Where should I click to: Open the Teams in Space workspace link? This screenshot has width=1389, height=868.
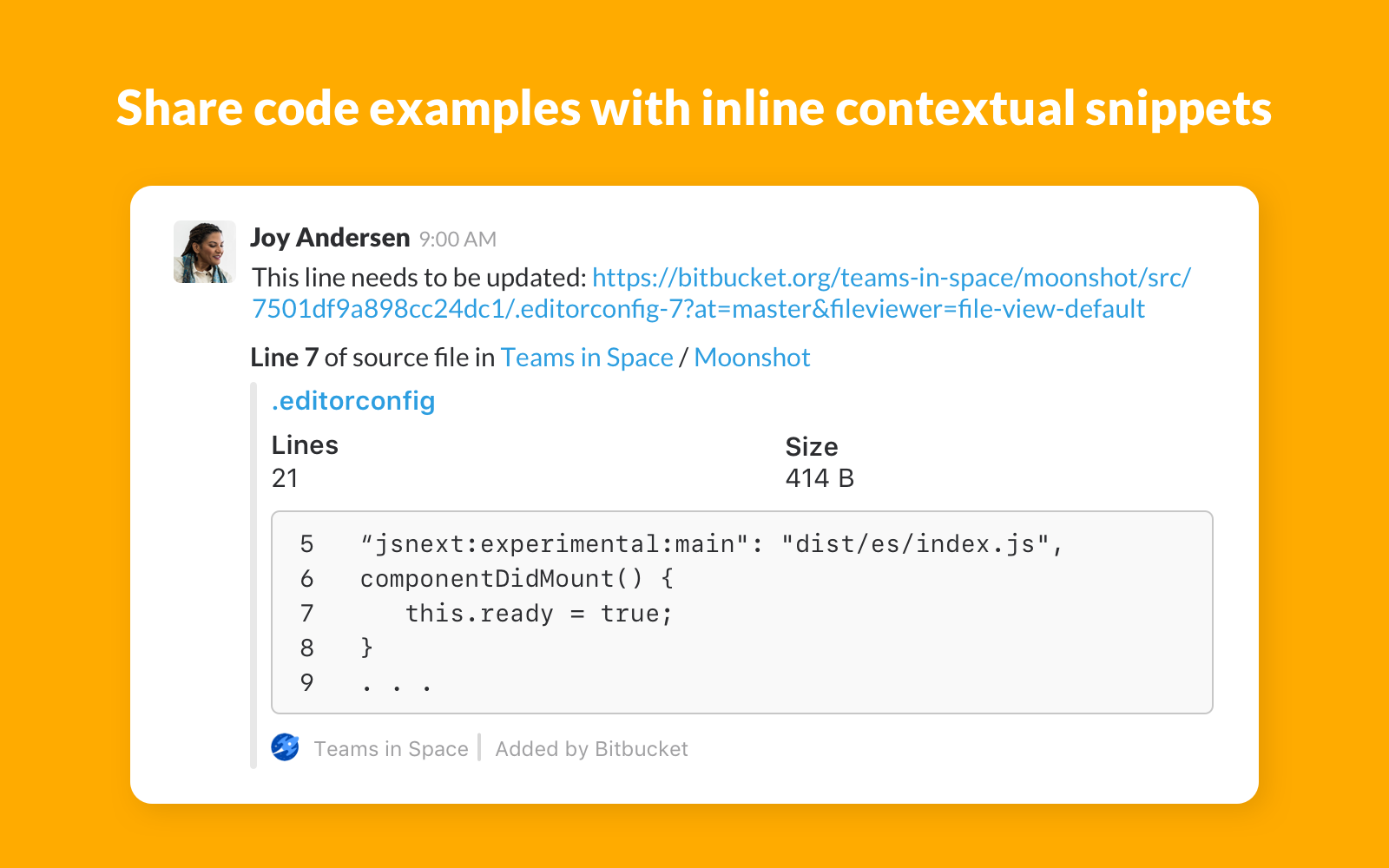(x=587, y=358)
